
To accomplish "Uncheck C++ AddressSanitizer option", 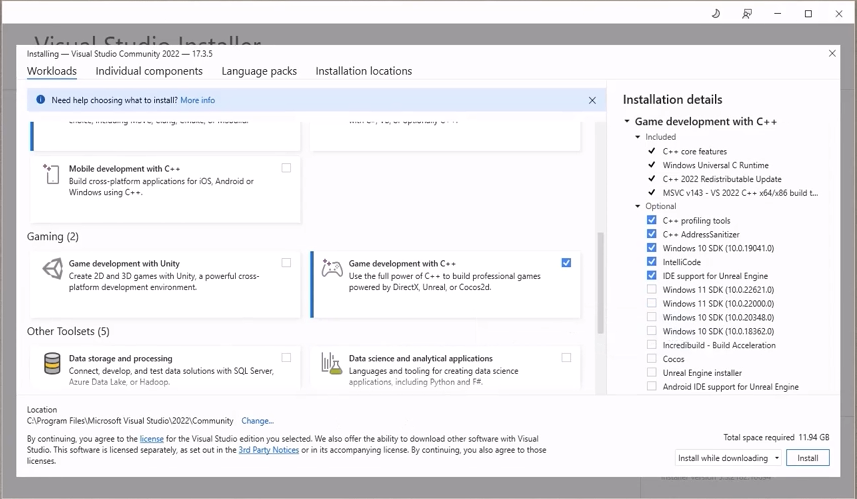I will (x=651, y=234).
